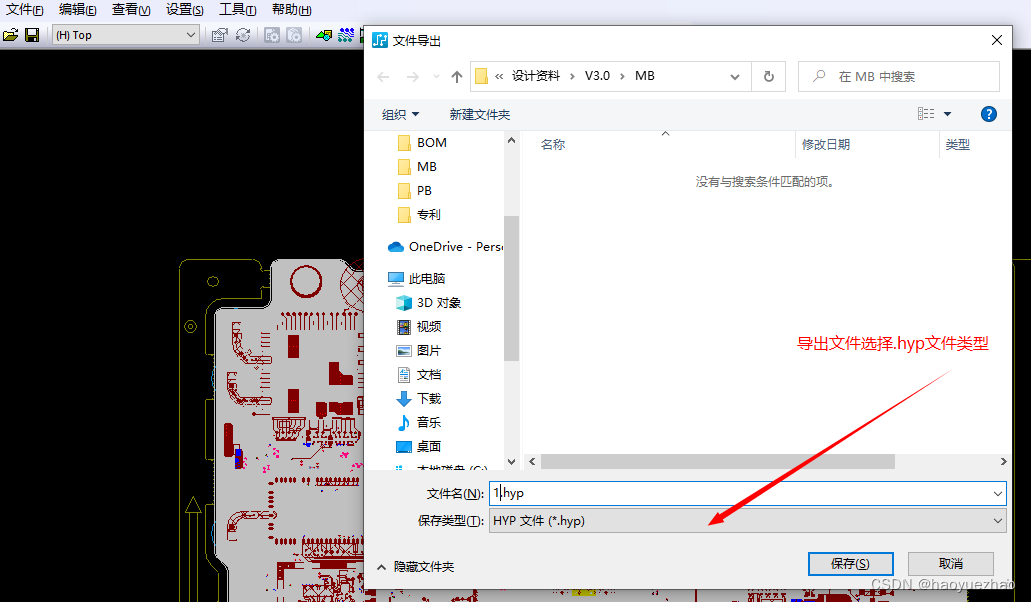
Task: Close the 文件导出 dialog
Action: (997, 40)
